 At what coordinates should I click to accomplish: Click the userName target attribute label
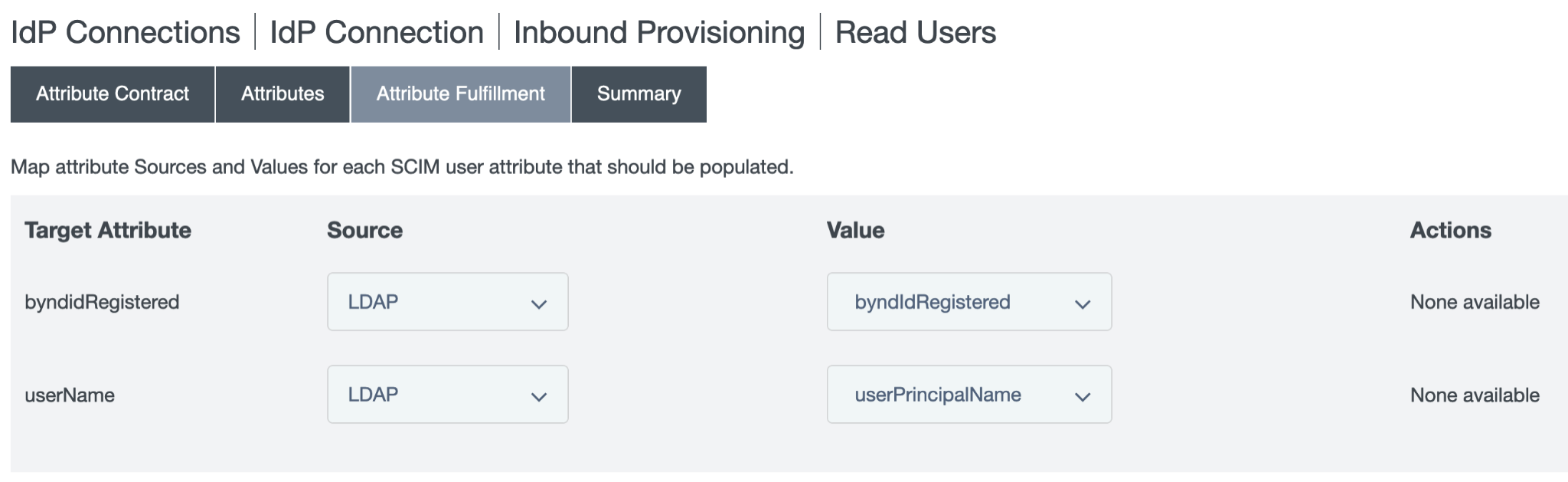pyautogui.click(x=70, y=395)
